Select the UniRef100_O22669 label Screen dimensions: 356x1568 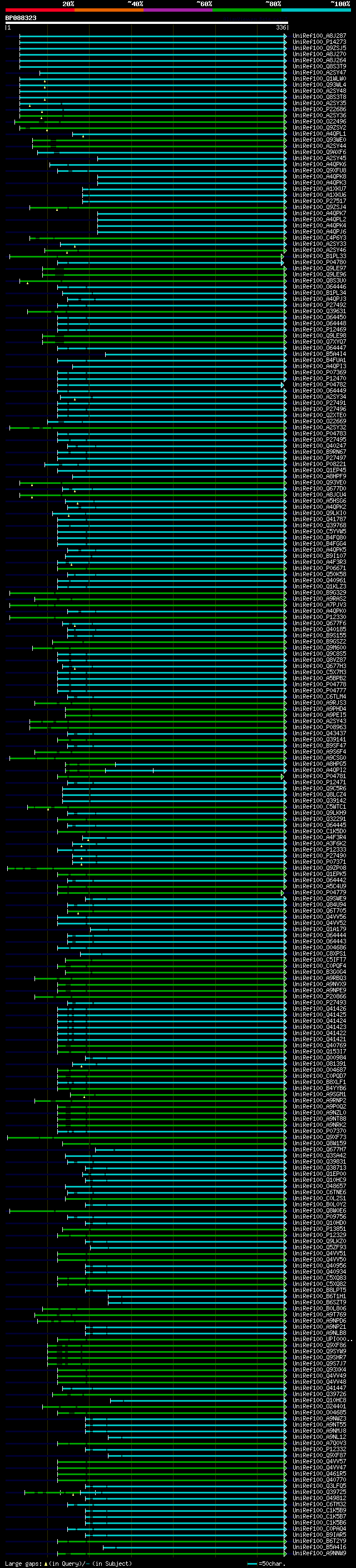coord(319,421)
